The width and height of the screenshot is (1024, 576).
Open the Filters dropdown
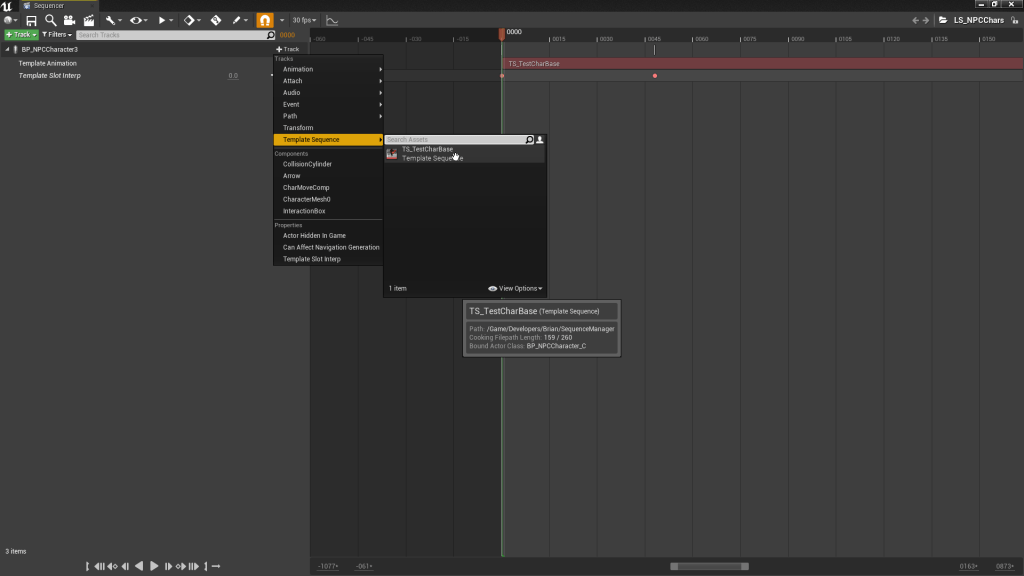(x=56, y=35)
